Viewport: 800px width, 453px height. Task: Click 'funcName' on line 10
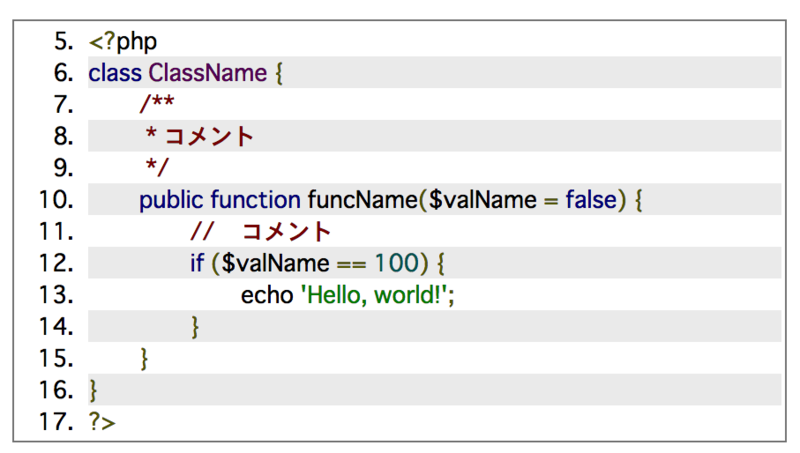(362, 200)
